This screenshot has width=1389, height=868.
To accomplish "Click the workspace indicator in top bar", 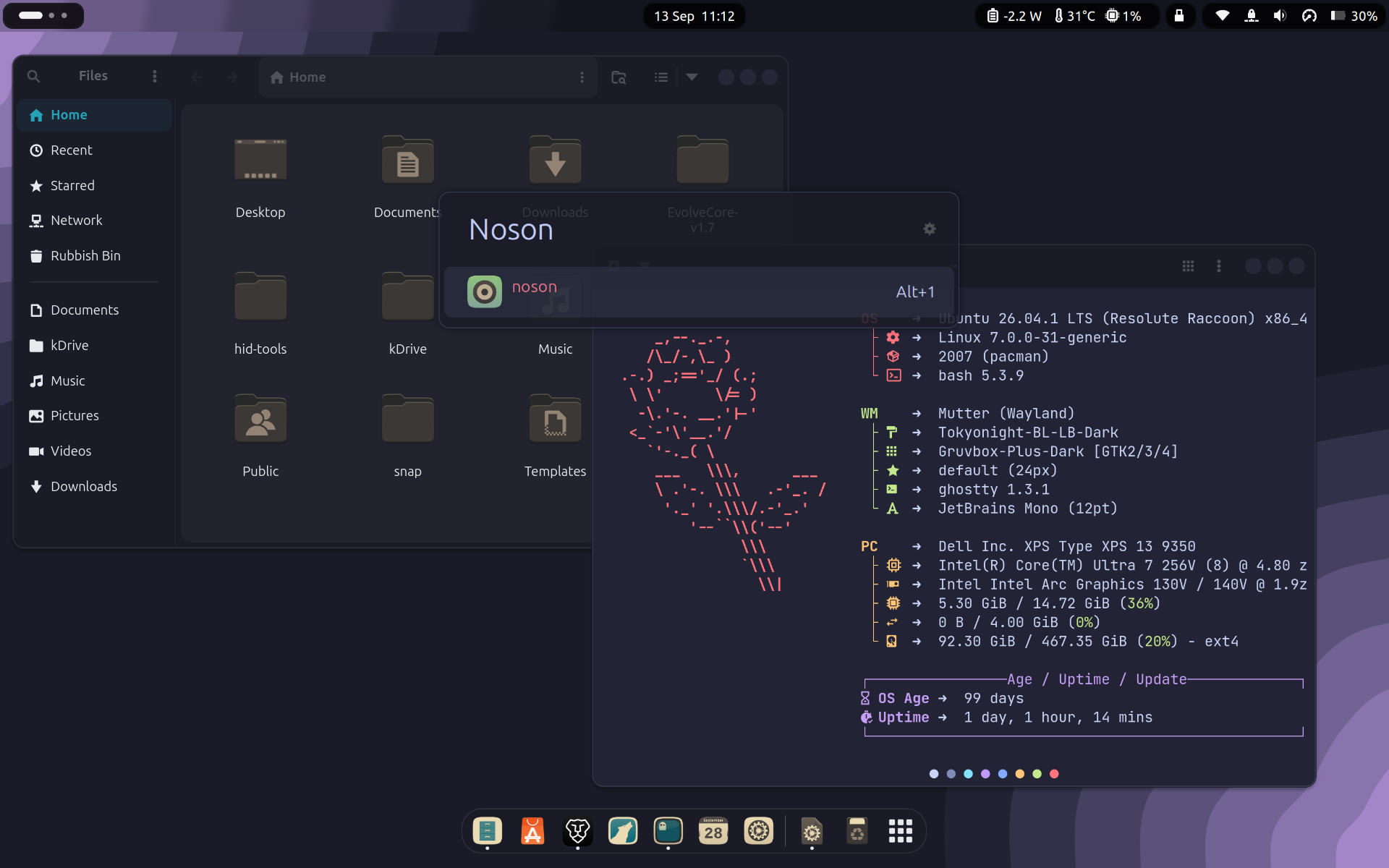I will click(x=43, y=15).
